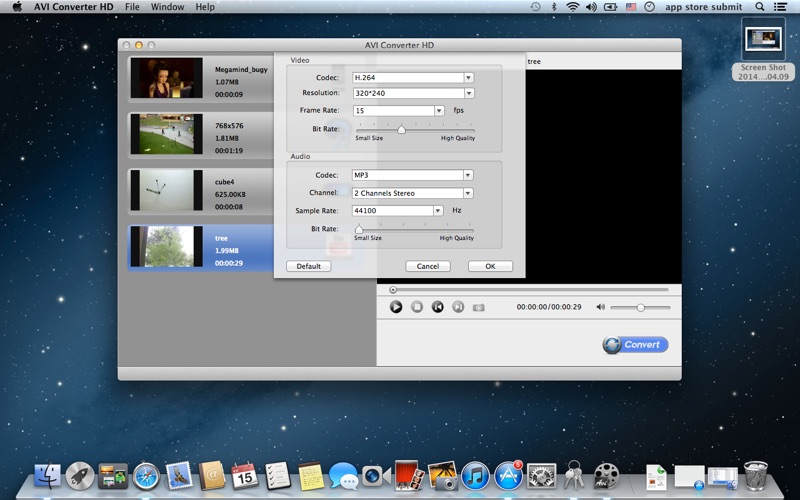The height and width of the screenshot is (500, 800).
Task: Click the video Bit Rate slider handle
Action: [401, 129]
